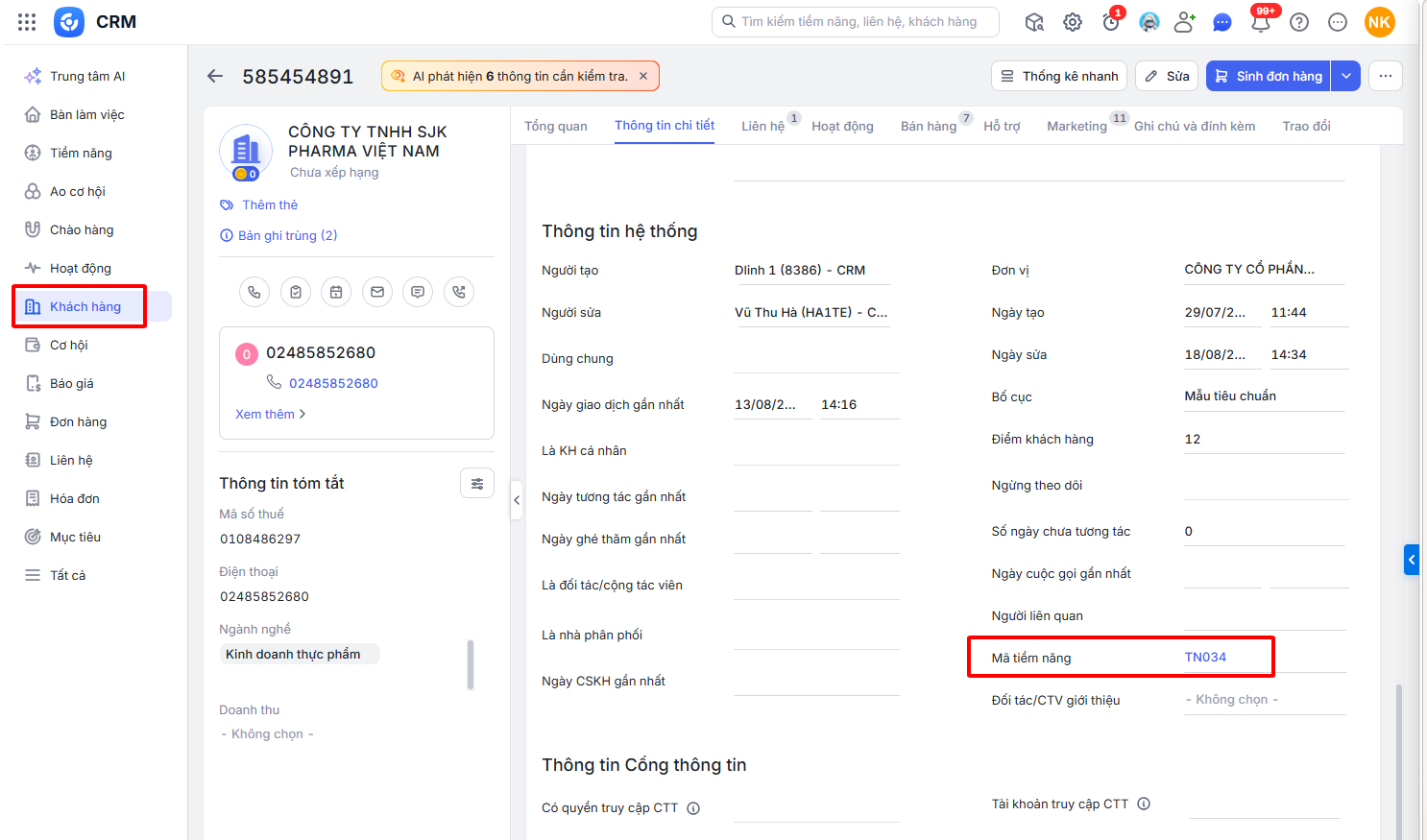Open the summary info settings sliders icon
The width and height of the screenshot is (1427, 840).
pos(477,484)
